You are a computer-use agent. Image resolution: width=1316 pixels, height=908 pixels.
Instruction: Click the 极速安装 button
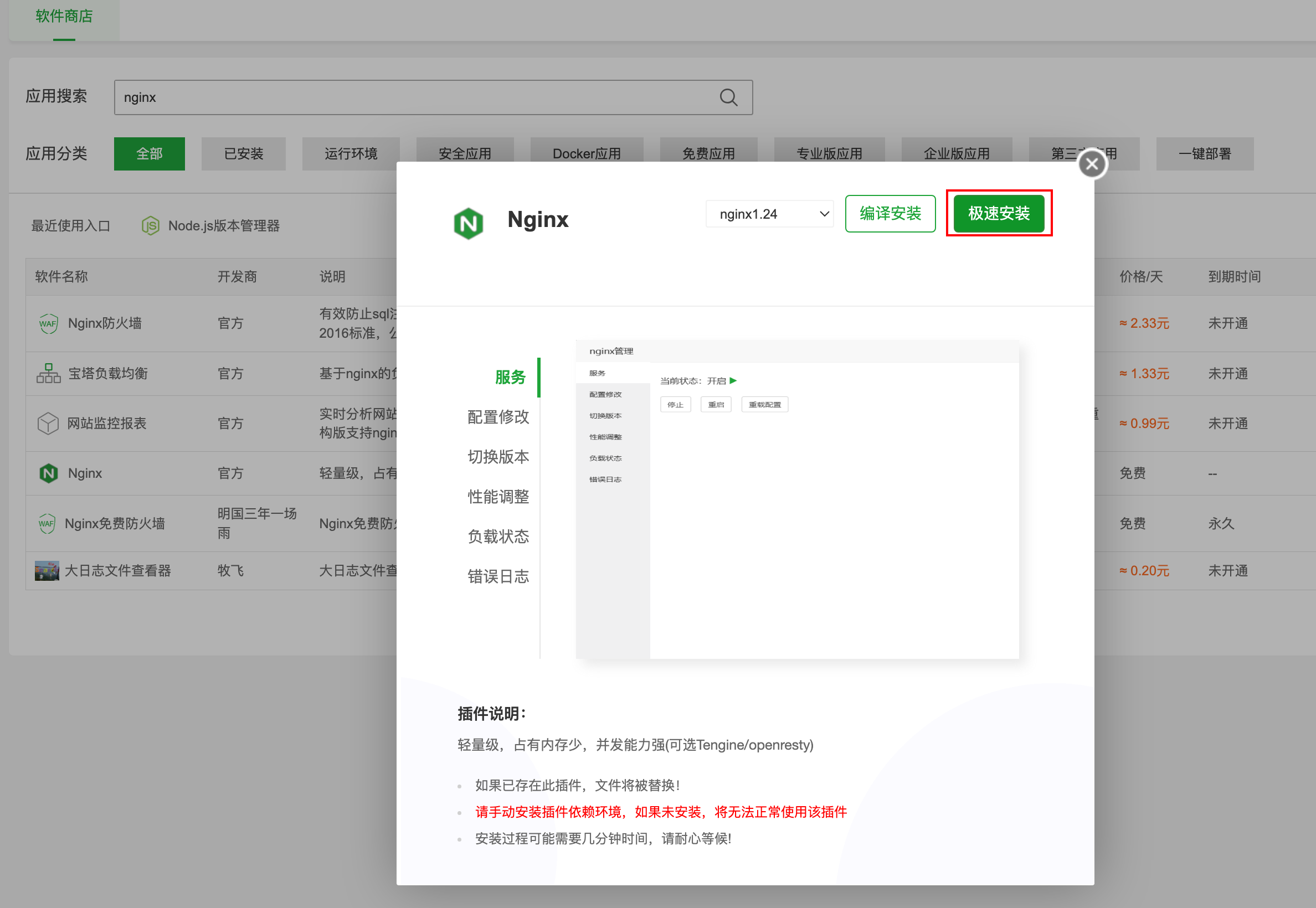(x=999, y=214)
